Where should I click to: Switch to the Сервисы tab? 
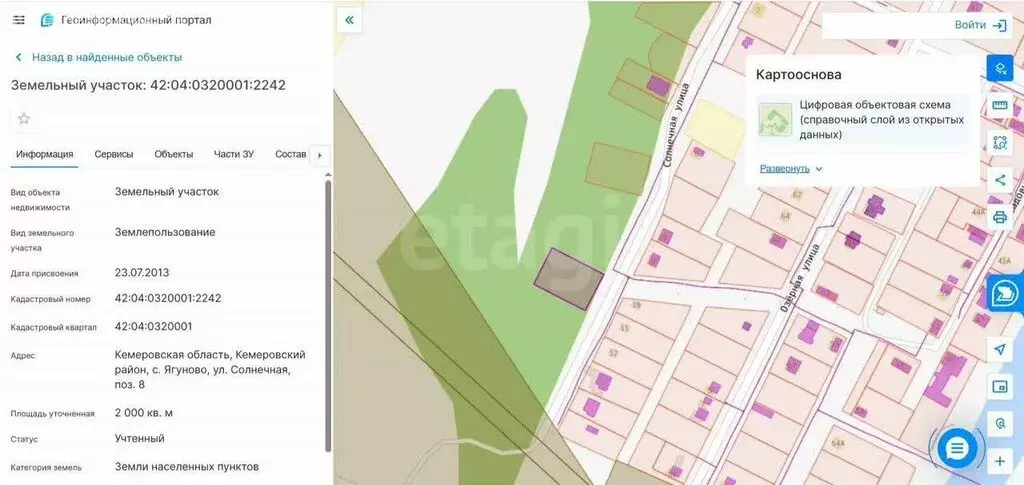[x=114, y=155]
